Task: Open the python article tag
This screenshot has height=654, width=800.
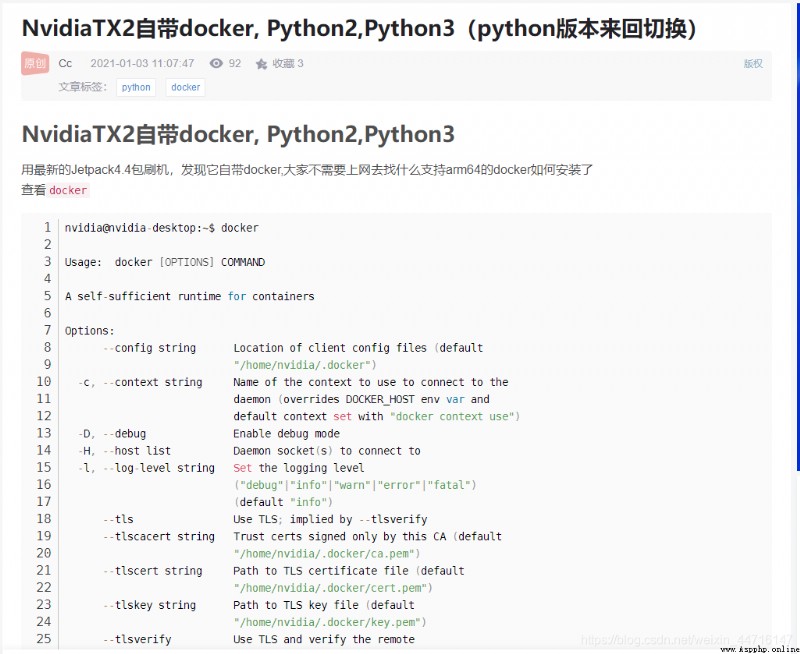Action: tap(136, 87)
